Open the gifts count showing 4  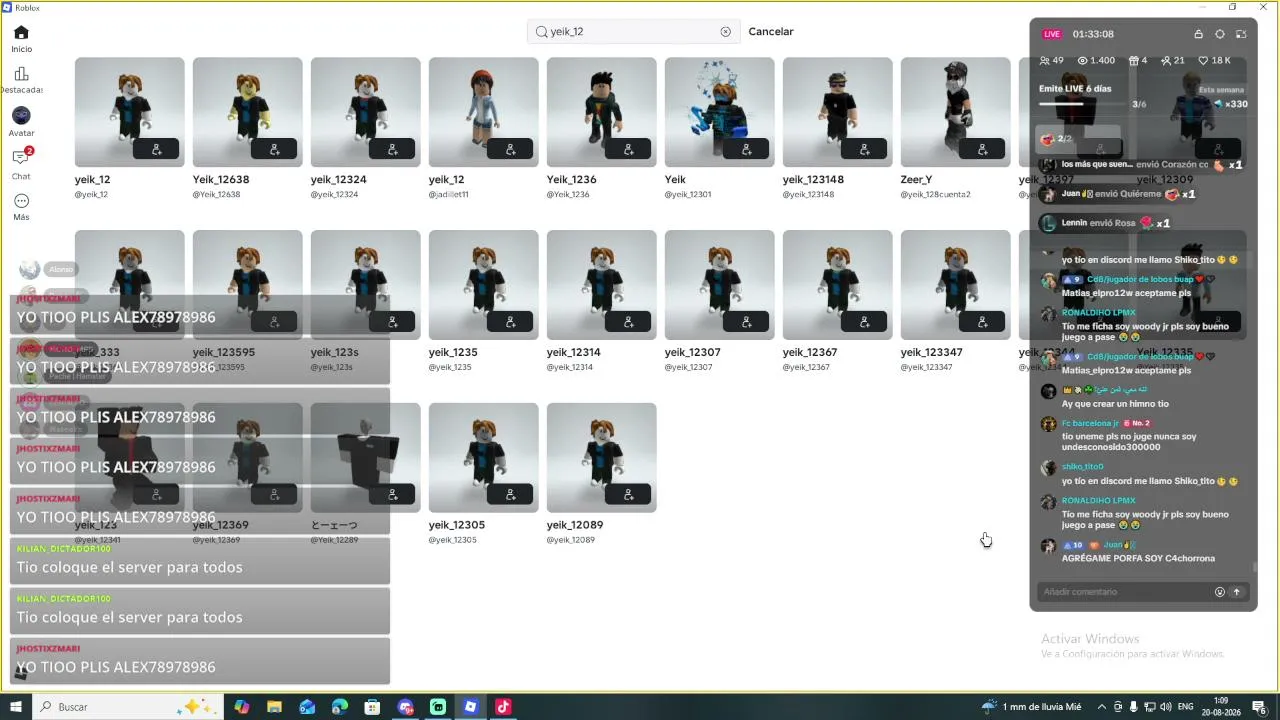click(1138, 61)
